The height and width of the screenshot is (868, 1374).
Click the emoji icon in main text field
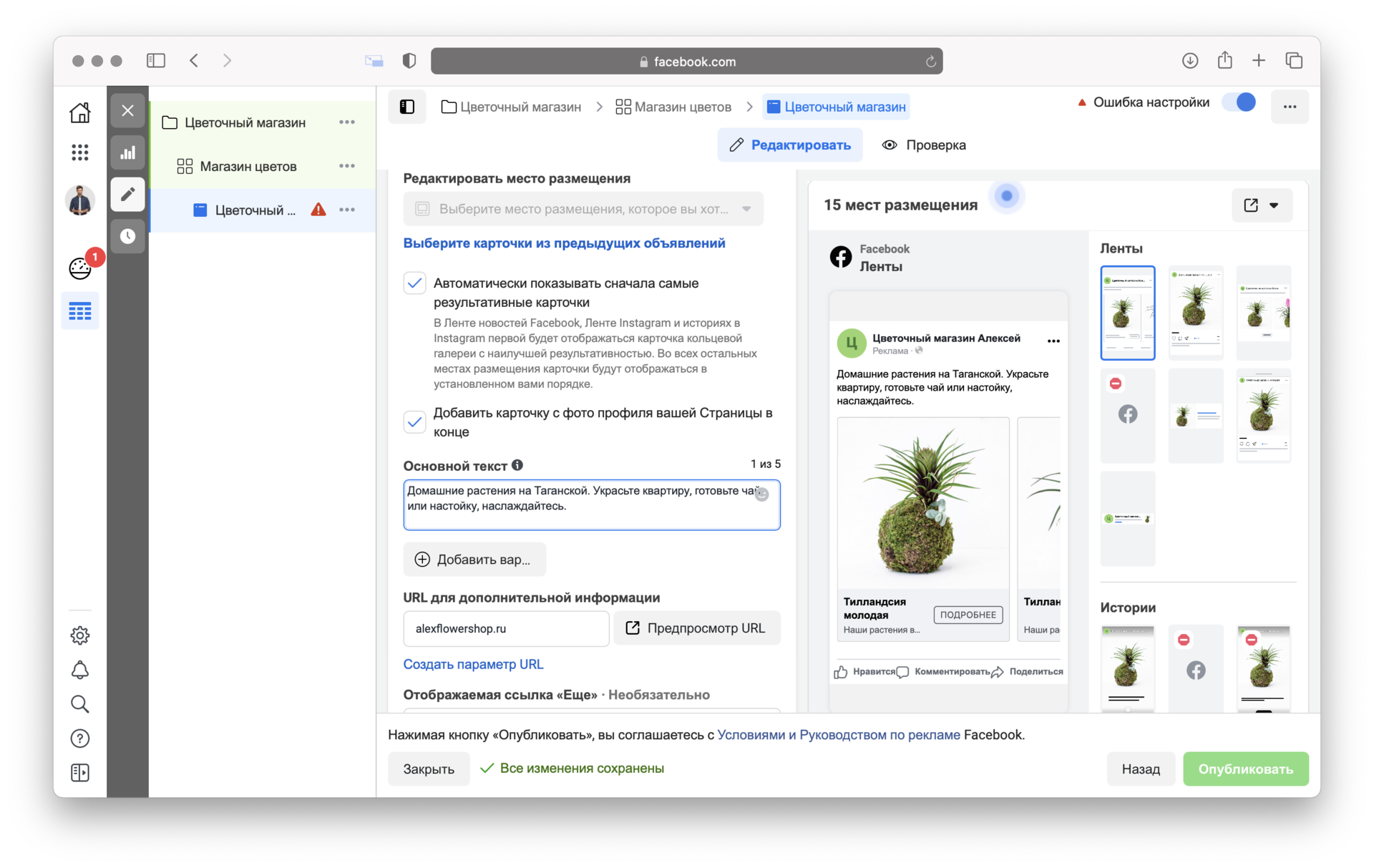(x=762, y=494)
